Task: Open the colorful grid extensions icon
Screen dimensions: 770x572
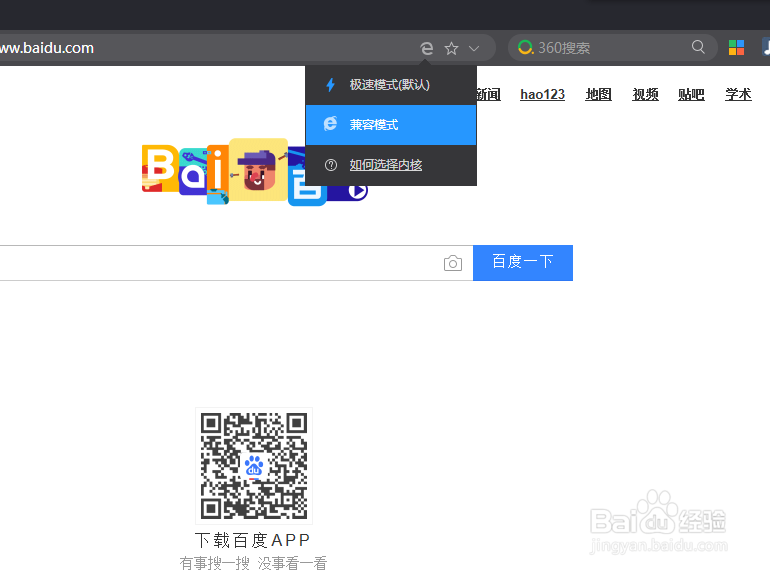Action: [736, 48]
